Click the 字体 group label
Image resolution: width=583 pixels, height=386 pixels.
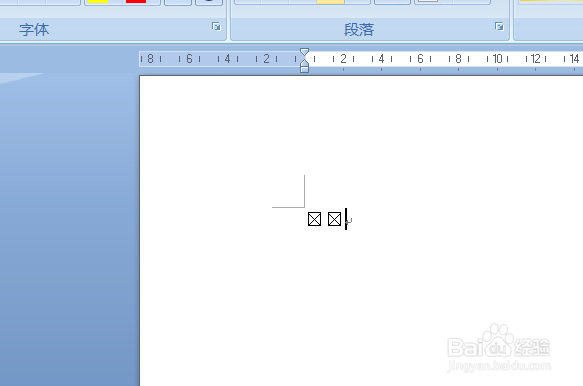pos(34,29)
